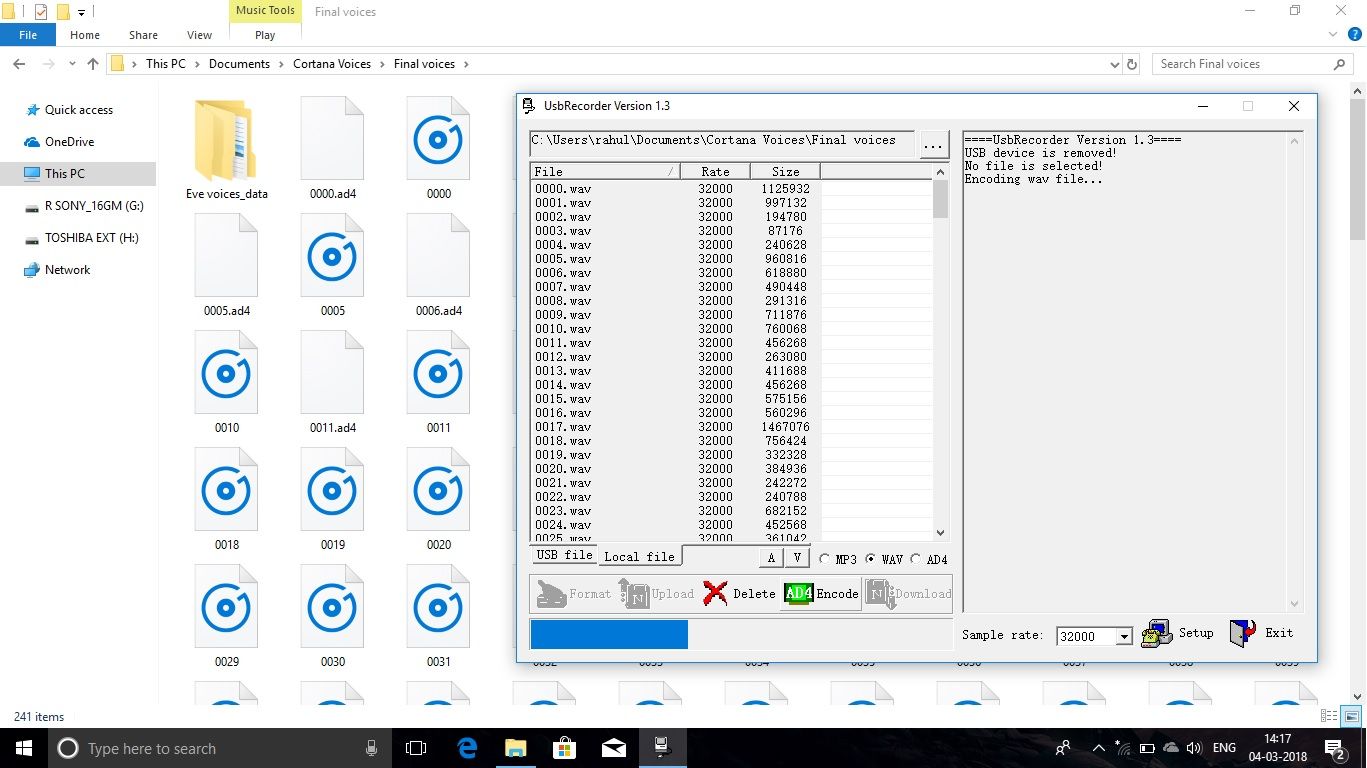Open the View ribbon tab in Explorer
Screen dimensions: 1367x768
coord(198,34)
